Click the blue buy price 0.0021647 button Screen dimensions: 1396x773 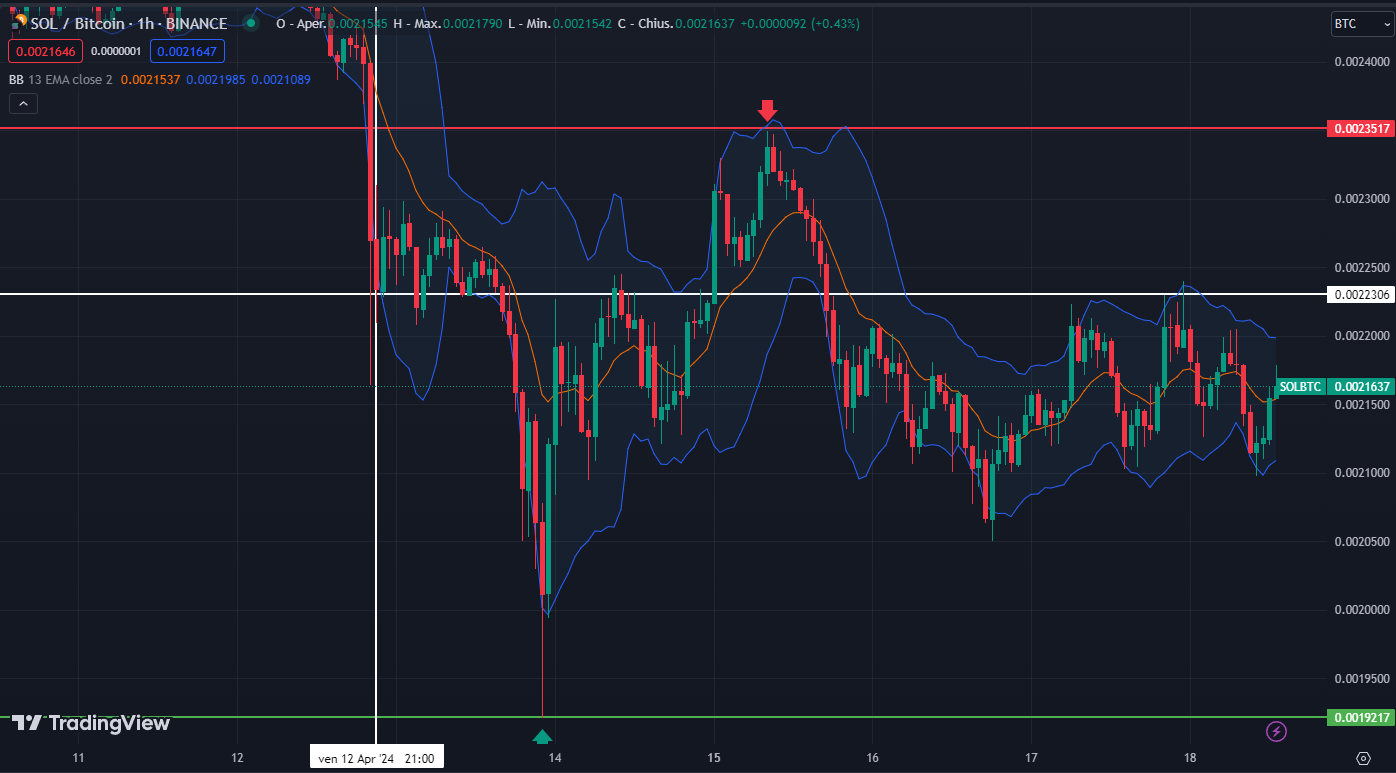tap(187, 51)
